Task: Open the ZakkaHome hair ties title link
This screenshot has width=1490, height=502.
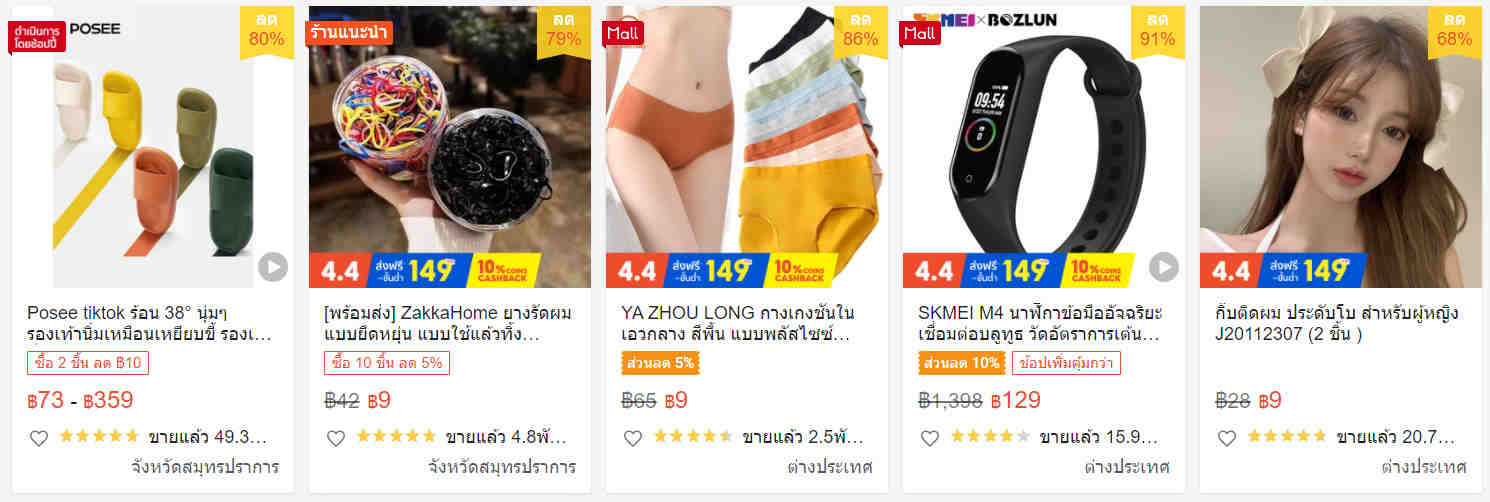Action: point(446,323)
